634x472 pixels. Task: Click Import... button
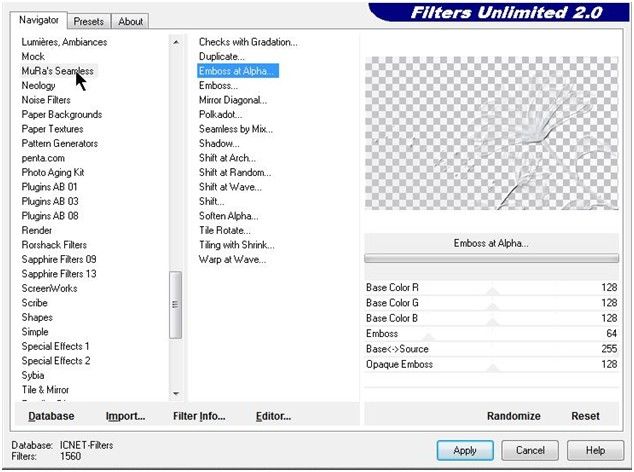click(x=125, y=416)
